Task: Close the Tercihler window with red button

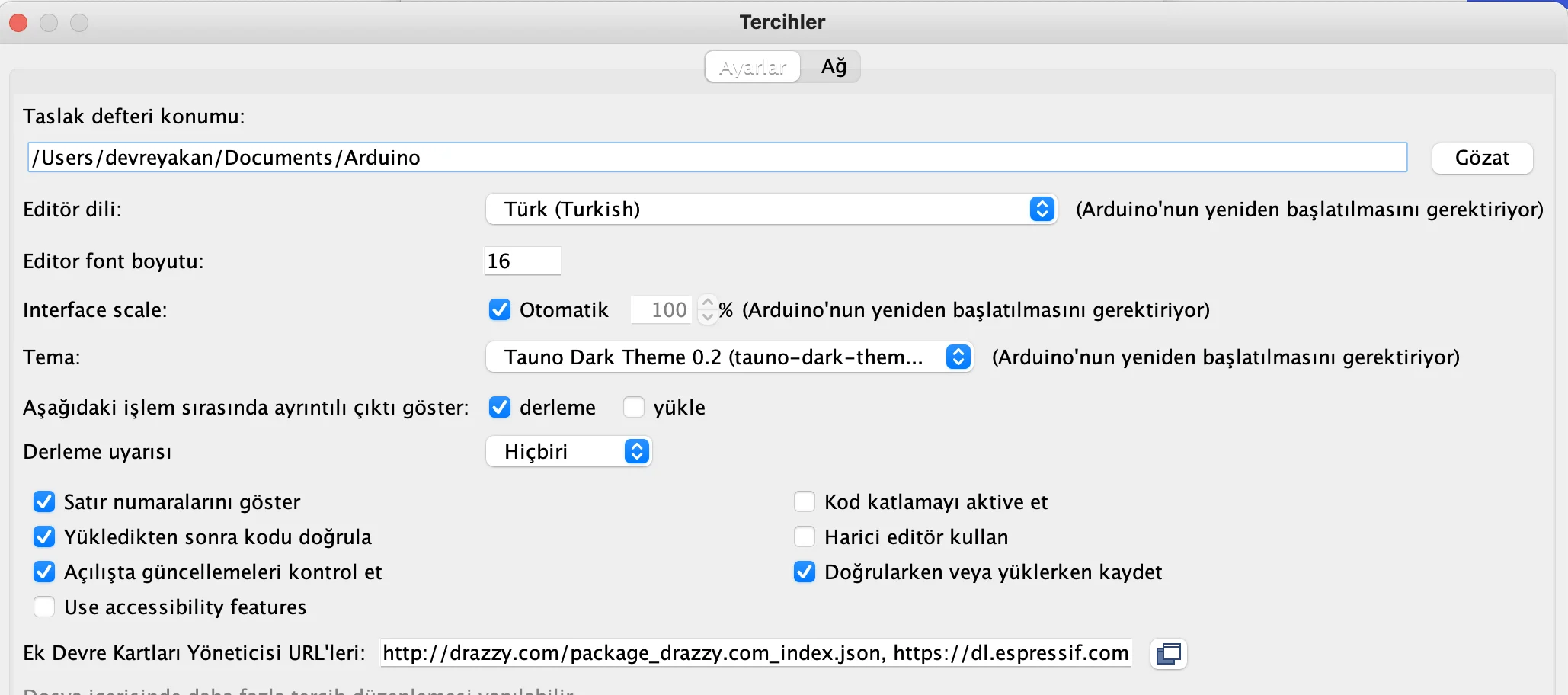Action: pos(18,23)
